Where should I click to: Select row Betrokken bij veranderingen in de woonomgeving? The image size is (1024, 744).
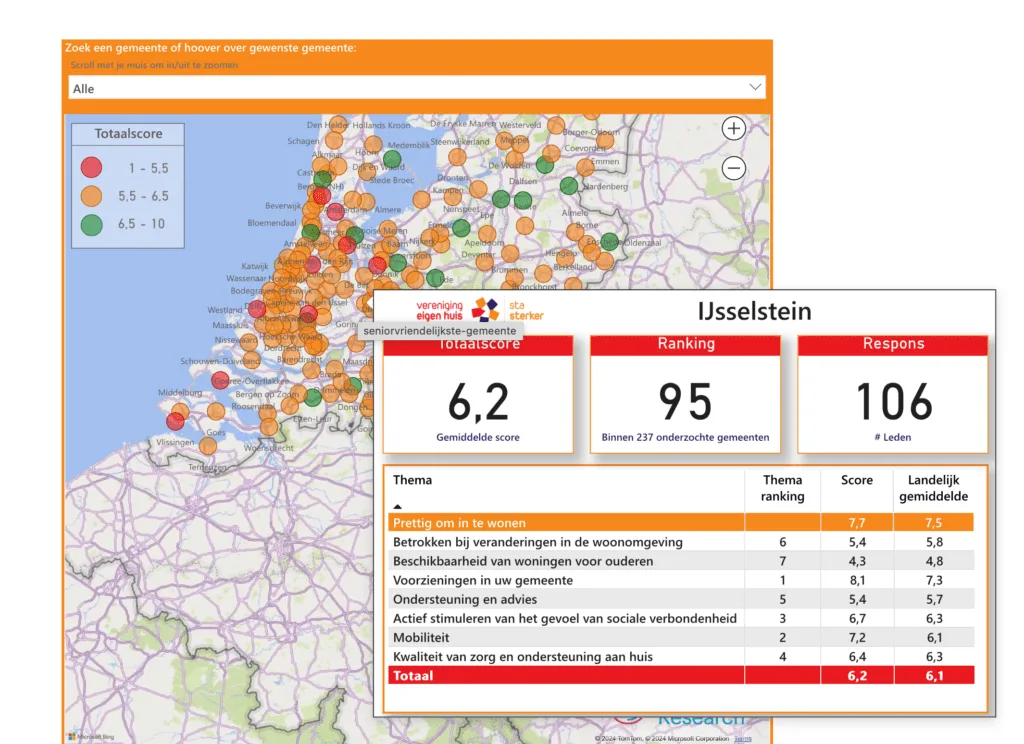[x=680, y=542]
